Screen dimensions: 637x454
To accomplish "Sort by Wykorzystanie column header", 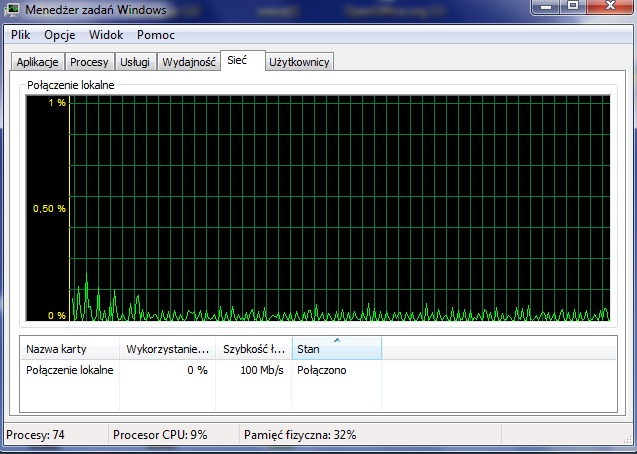I will [x=167, y=349].
